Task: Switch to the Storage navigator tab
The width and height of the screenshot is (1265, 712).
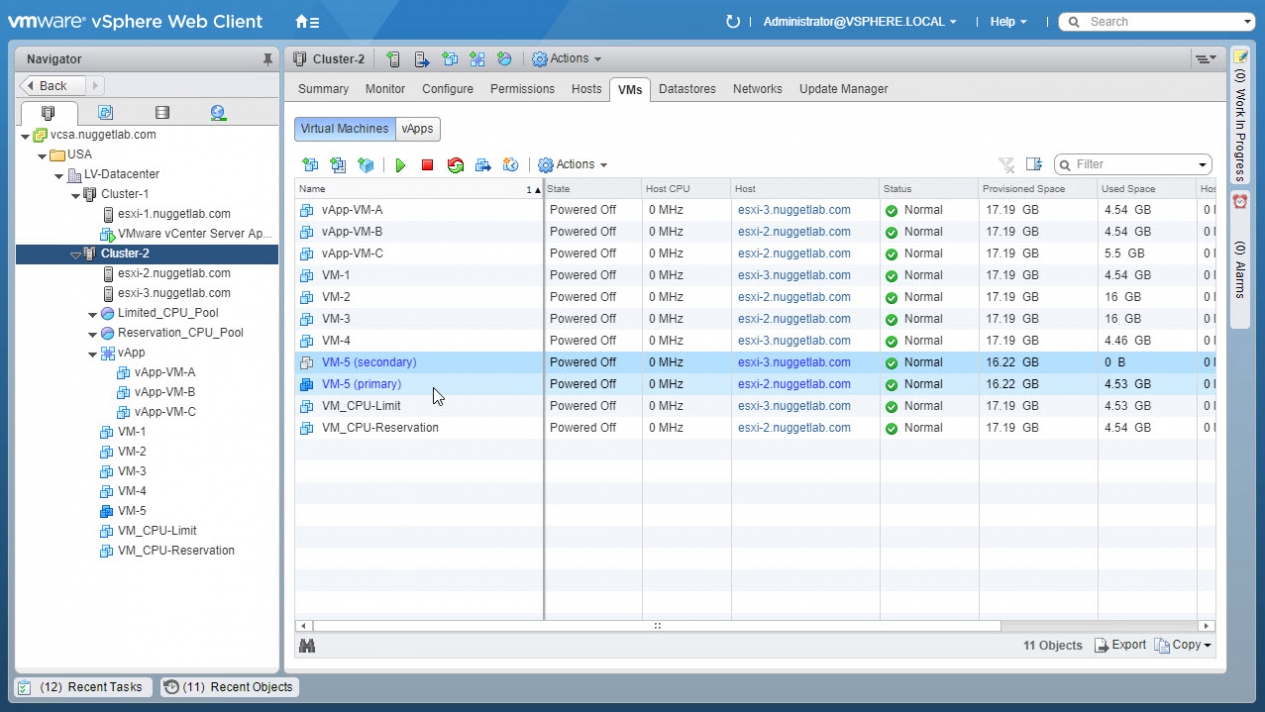Action: 162,113
